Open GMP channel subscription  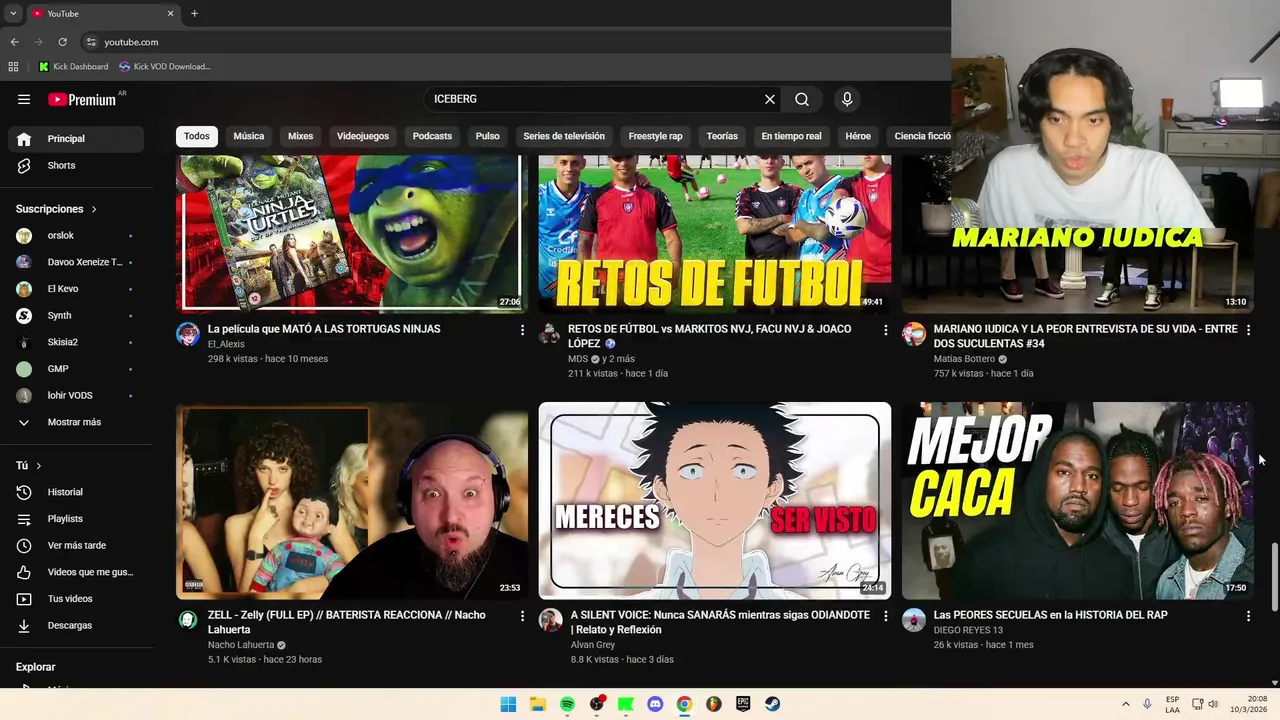(x=76, y=369)
